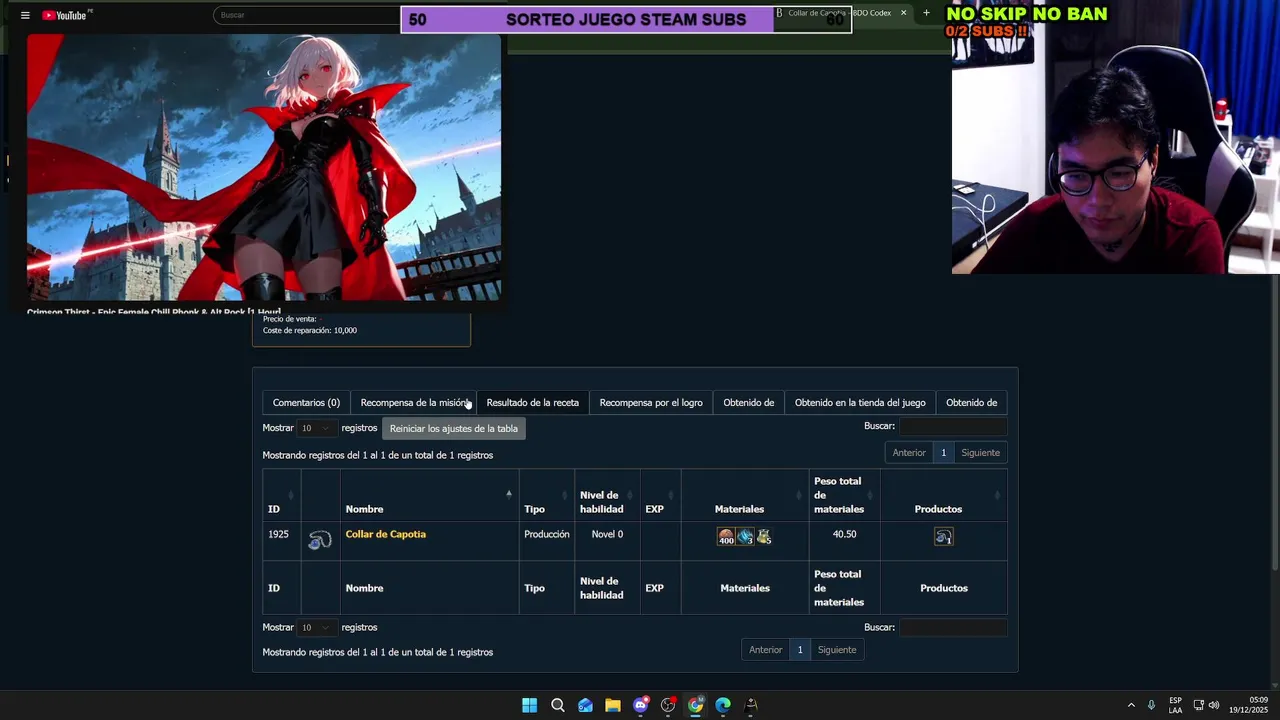Focus the YouTube Buscar search box
This screenshot has width=1280, height=720.
coord(308,15)
